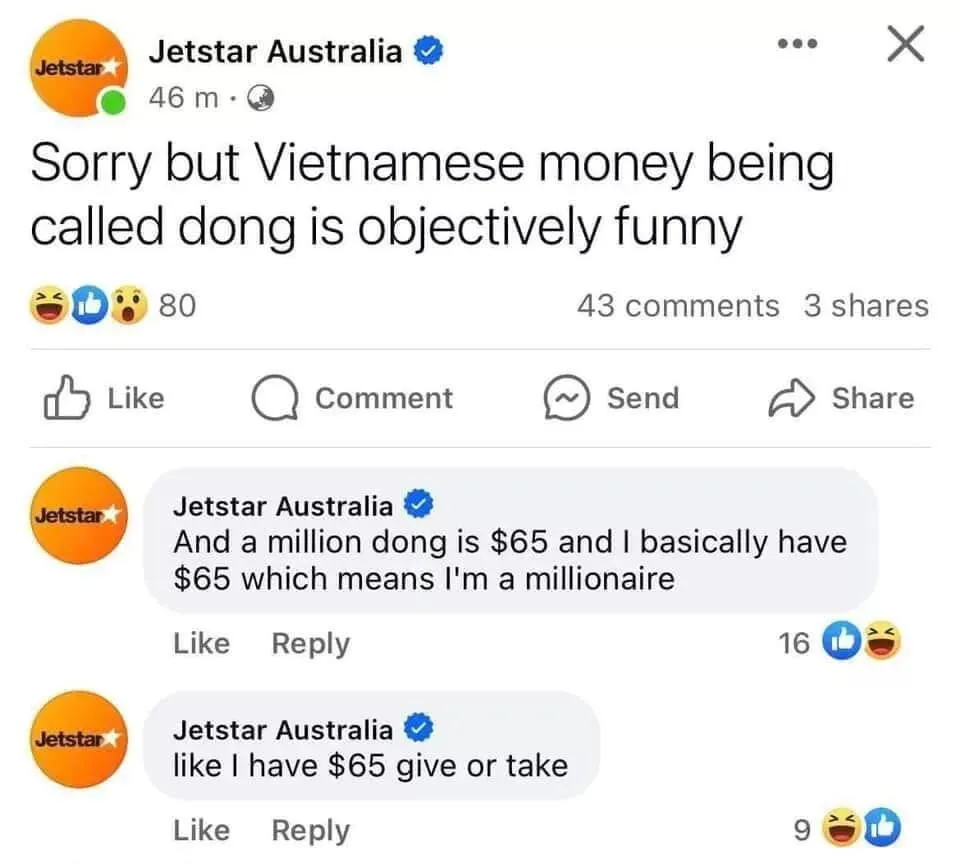The width and height of the screenshot is (960, 864).
Task: Open the three-dot post options menu
Action: pos(797,43)
